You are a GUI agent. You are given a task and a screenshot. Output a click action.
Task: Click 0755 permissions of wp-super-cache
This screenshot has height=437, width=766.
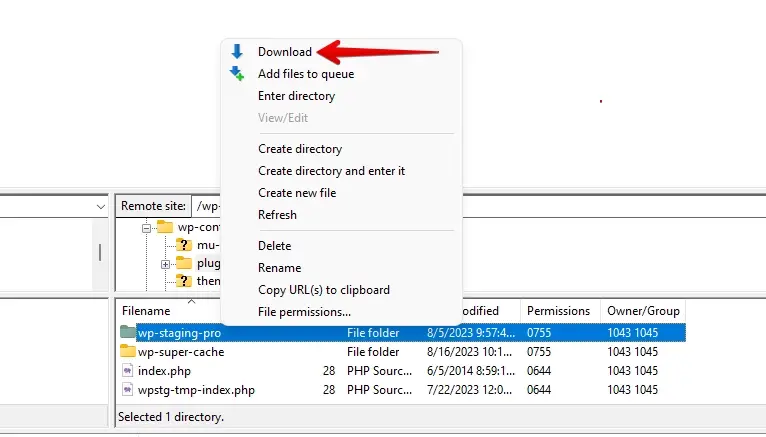[539, 352]
